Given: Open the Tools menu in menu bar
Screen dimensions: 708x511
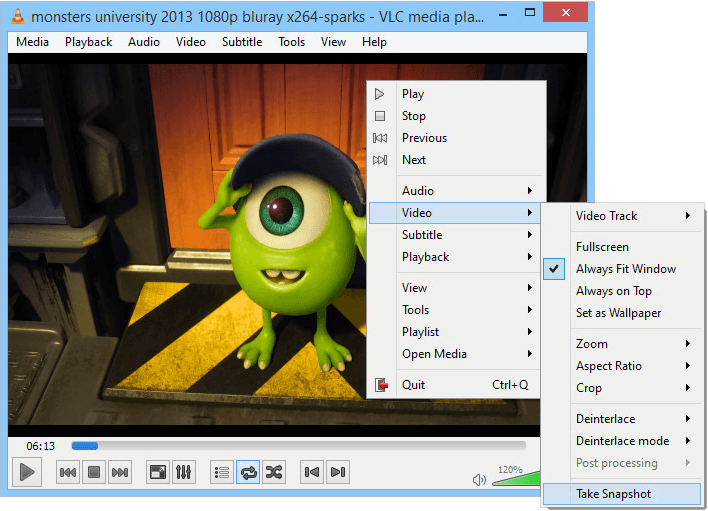Looking at the screenshot, I should (292, 42).
